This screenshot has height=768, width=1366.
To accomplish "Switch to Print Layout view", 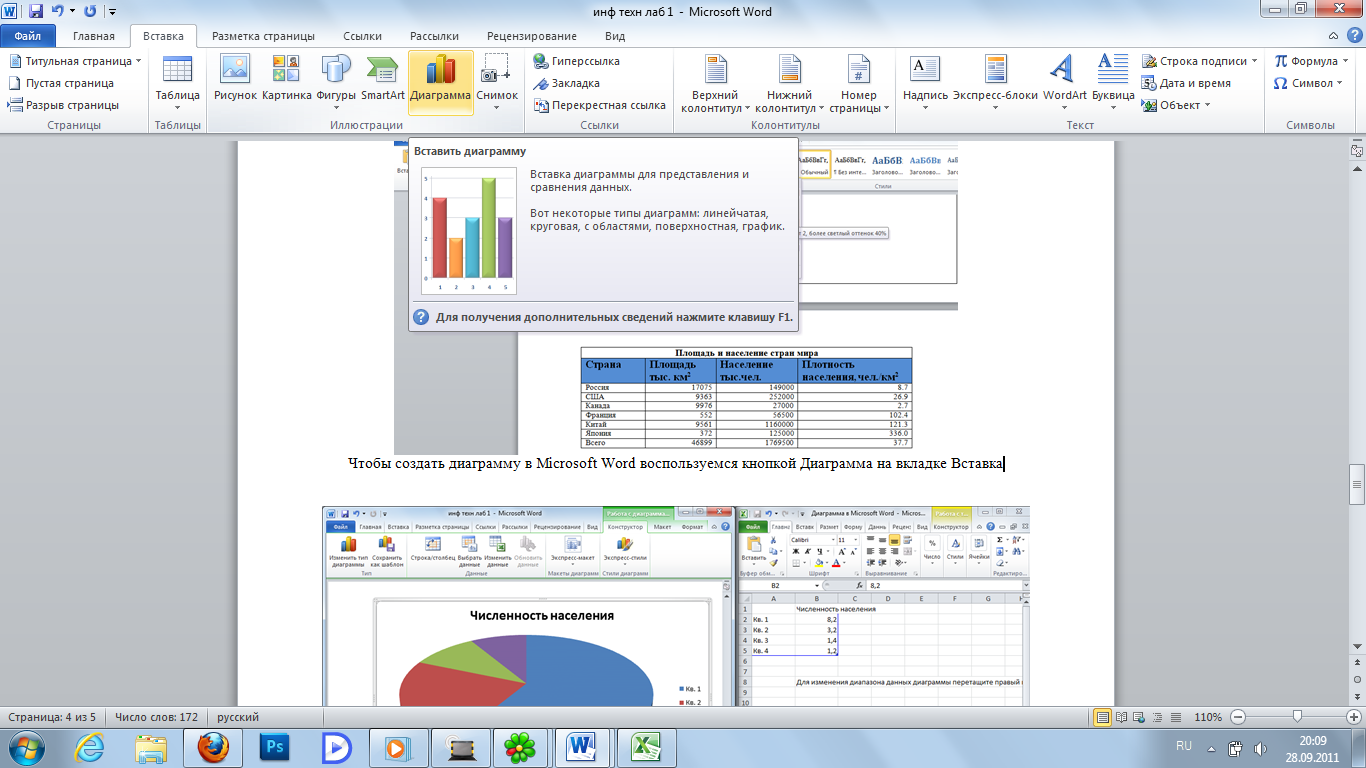I will 1103,717.
